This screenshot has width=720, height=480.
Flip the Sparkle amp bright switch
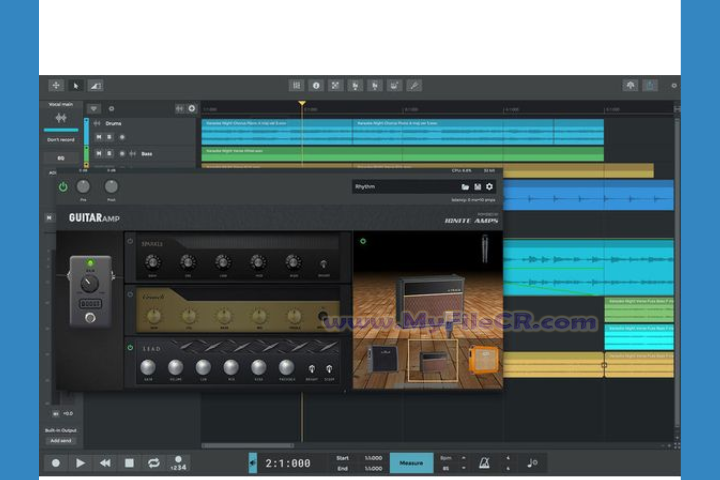click(324, 264)
